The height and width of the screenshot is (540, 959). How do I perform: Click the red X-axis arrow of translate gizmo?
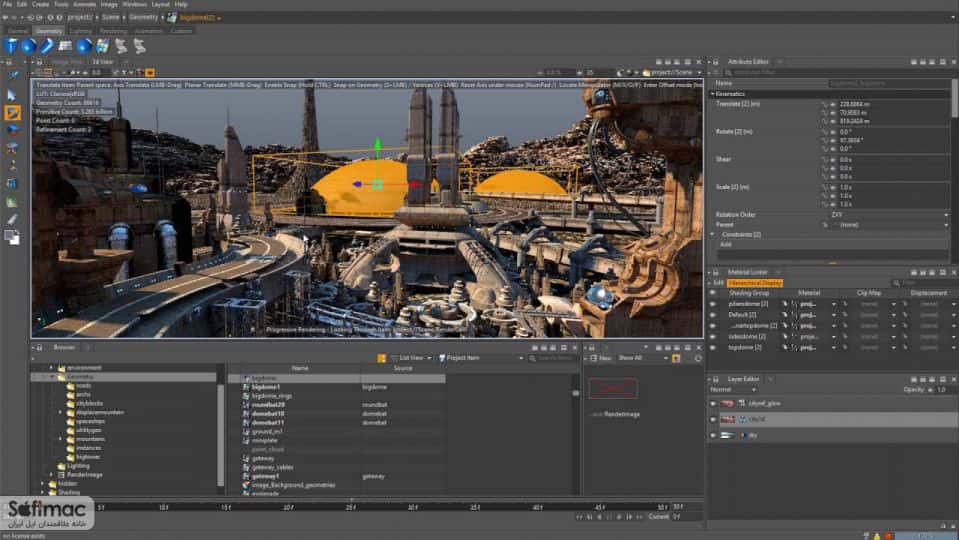point(416,184)
